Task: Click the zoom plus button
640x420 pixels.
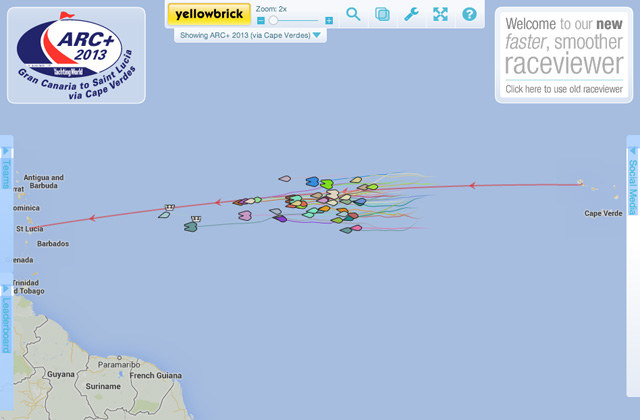Action: (329, 20)
